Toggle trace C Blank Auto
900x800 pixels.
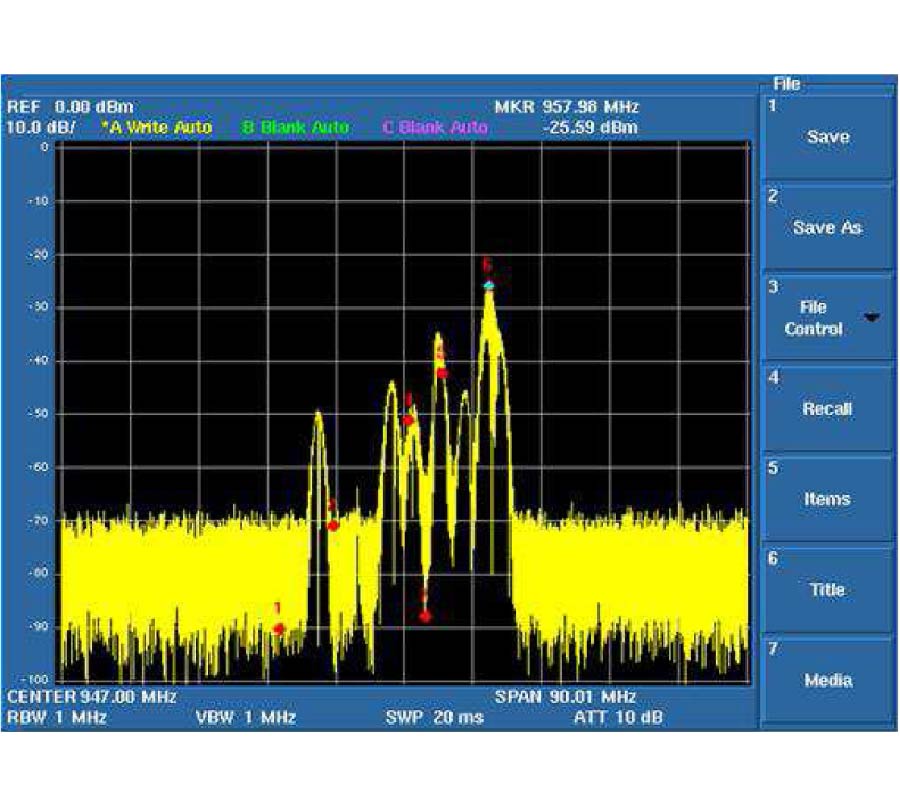coord(435,128)
